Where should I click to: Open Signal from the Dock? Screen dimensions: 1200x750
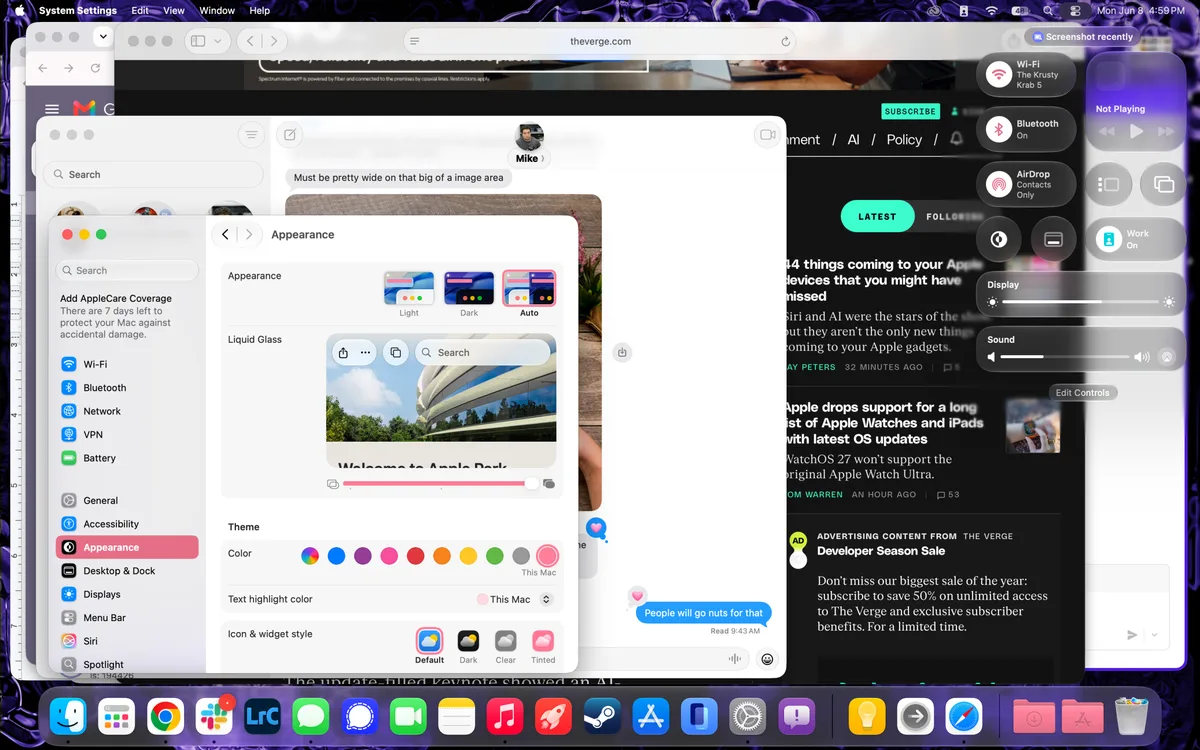coord(359,716)
